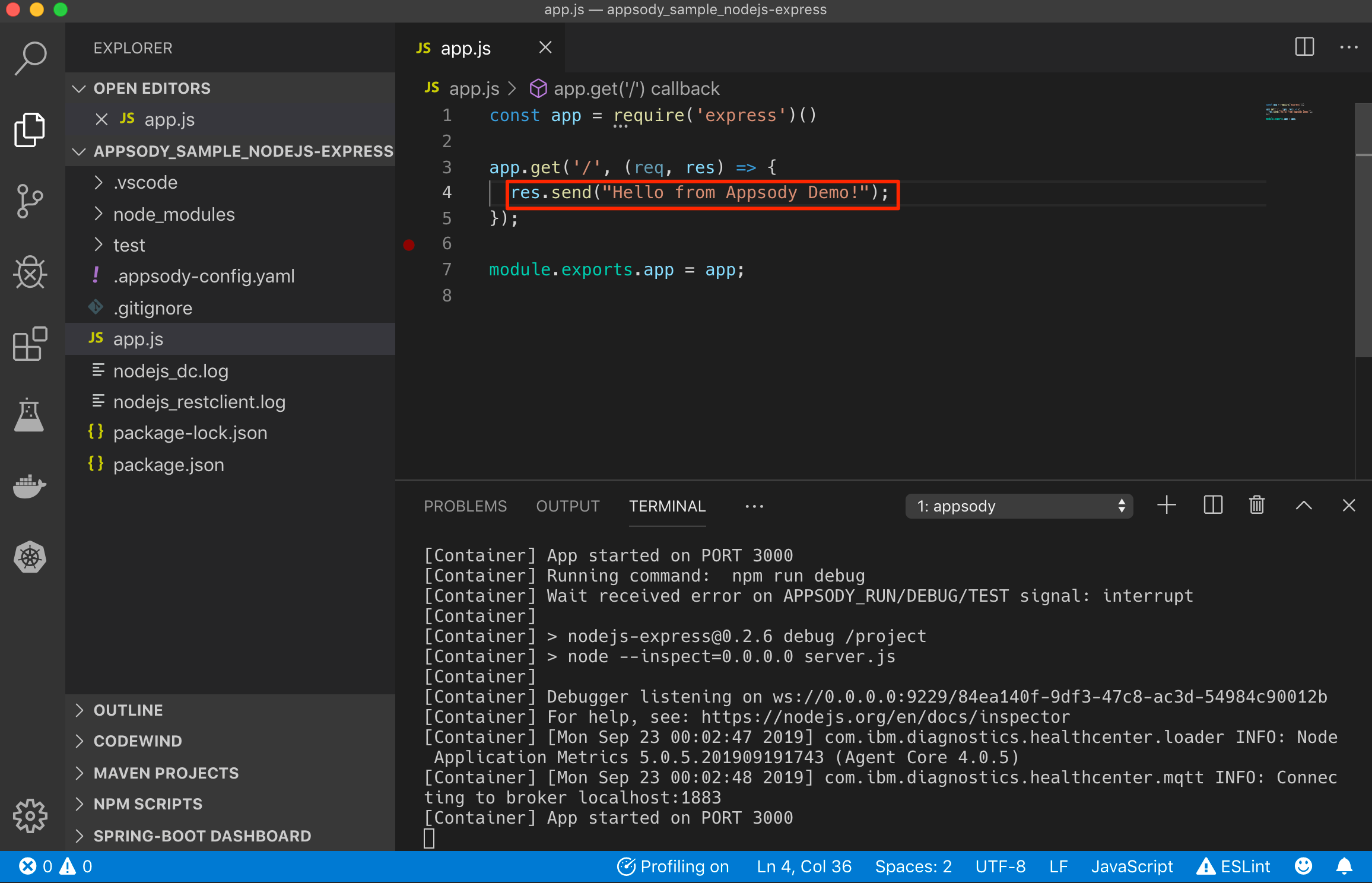Split the terminal panel
The width and height of the screenshot is (1372, 883).
coord(1212,506)
